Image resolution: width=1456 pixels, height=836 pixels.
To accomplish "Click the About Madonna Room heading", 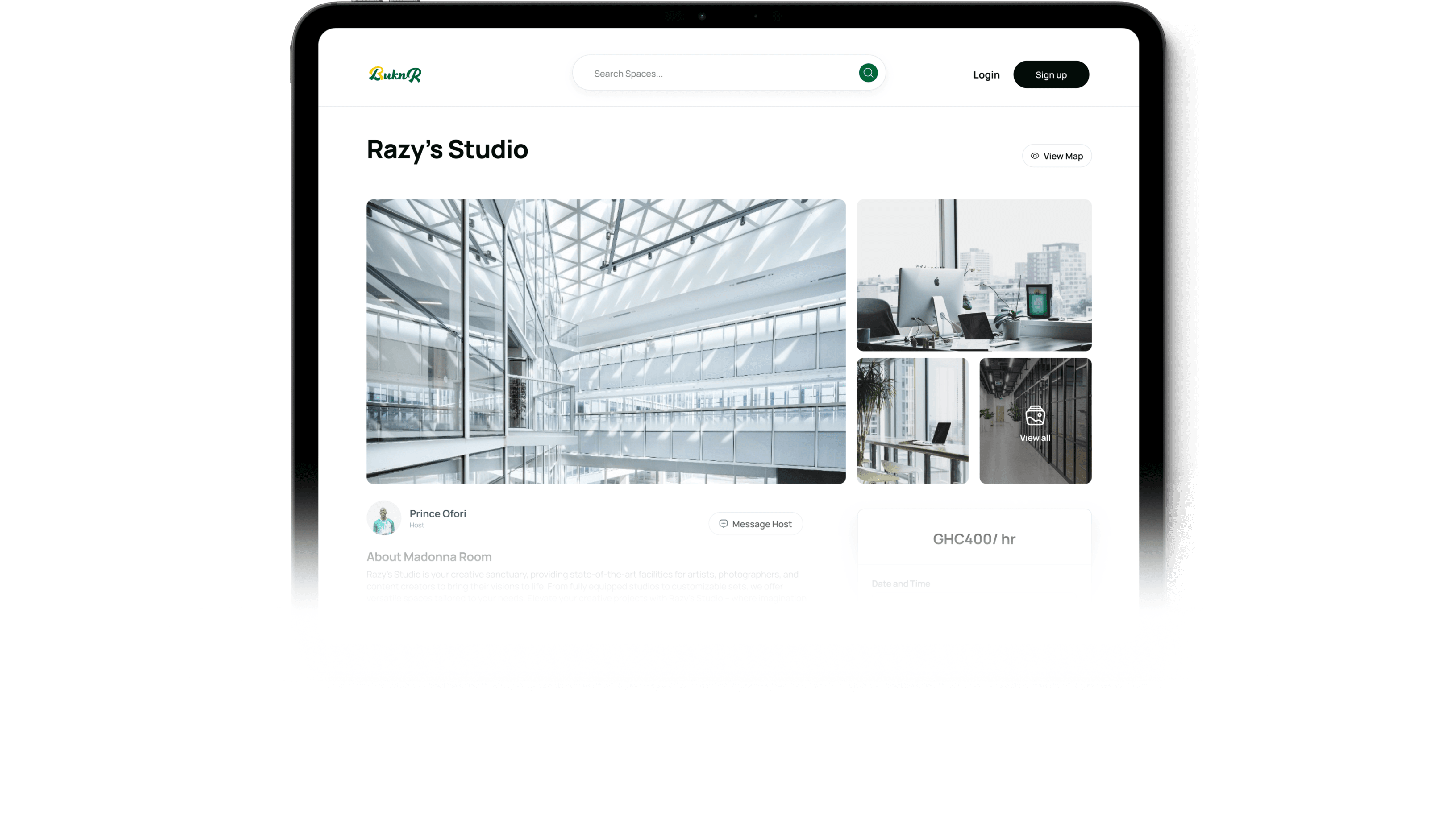I will (428, 556).
